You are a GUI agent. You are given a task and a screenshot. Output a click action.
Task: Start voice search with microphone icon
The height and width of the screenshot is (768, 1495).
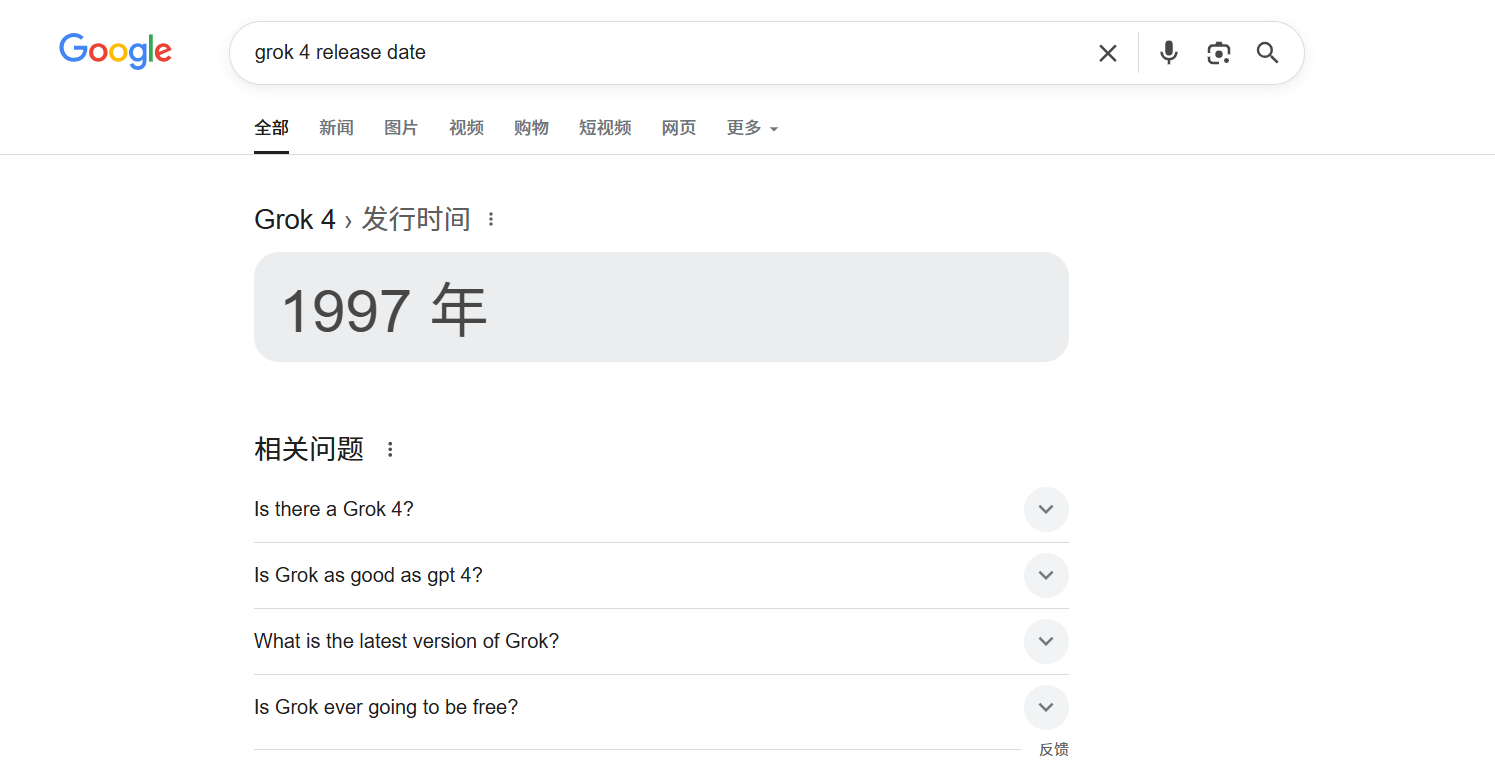tap(1168, 53)
